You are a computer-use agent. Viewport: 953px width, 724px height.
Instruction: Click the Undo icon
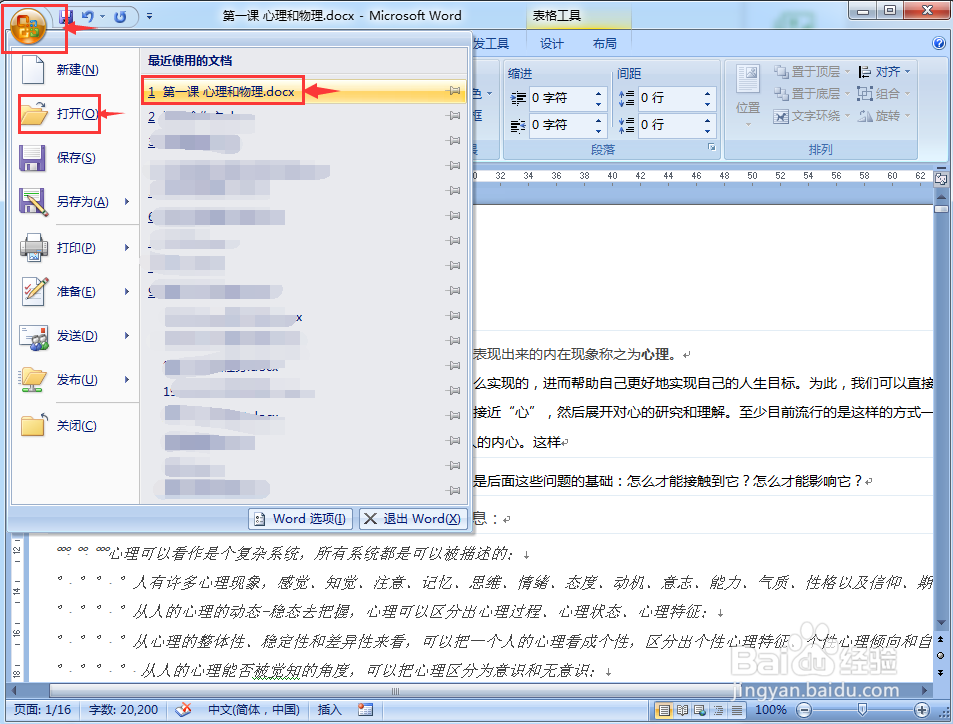pos(89,15)
